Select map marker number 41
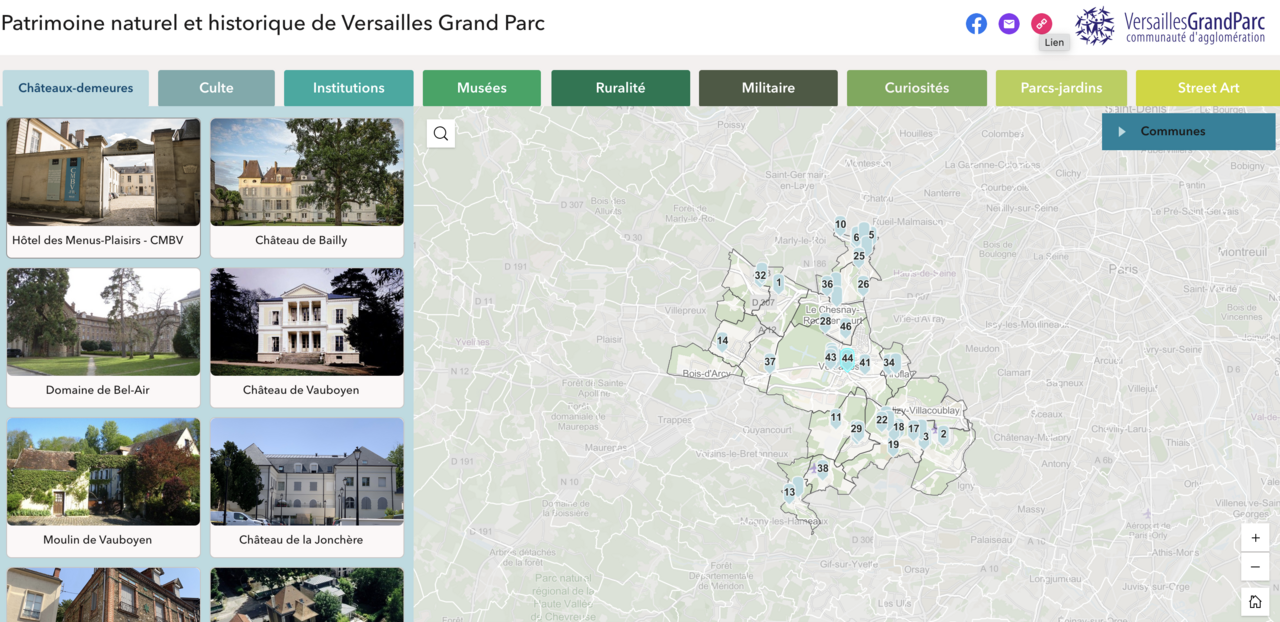Viewport: 1280px width, 622px height. click(x=865, y=364)
